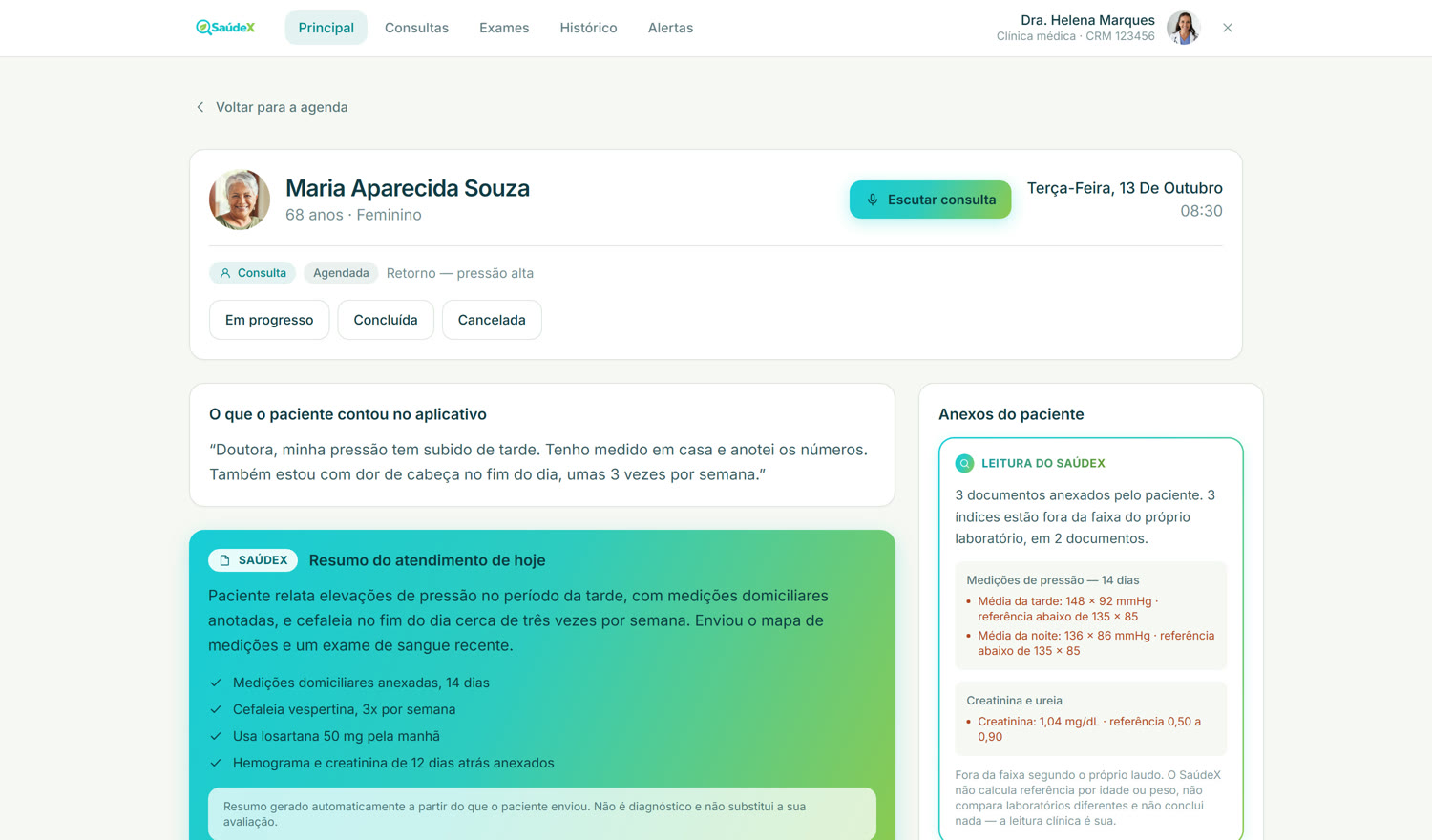Open the Principal tab
This screenshot has width=1432, height=840.
(x=326, y=28)
